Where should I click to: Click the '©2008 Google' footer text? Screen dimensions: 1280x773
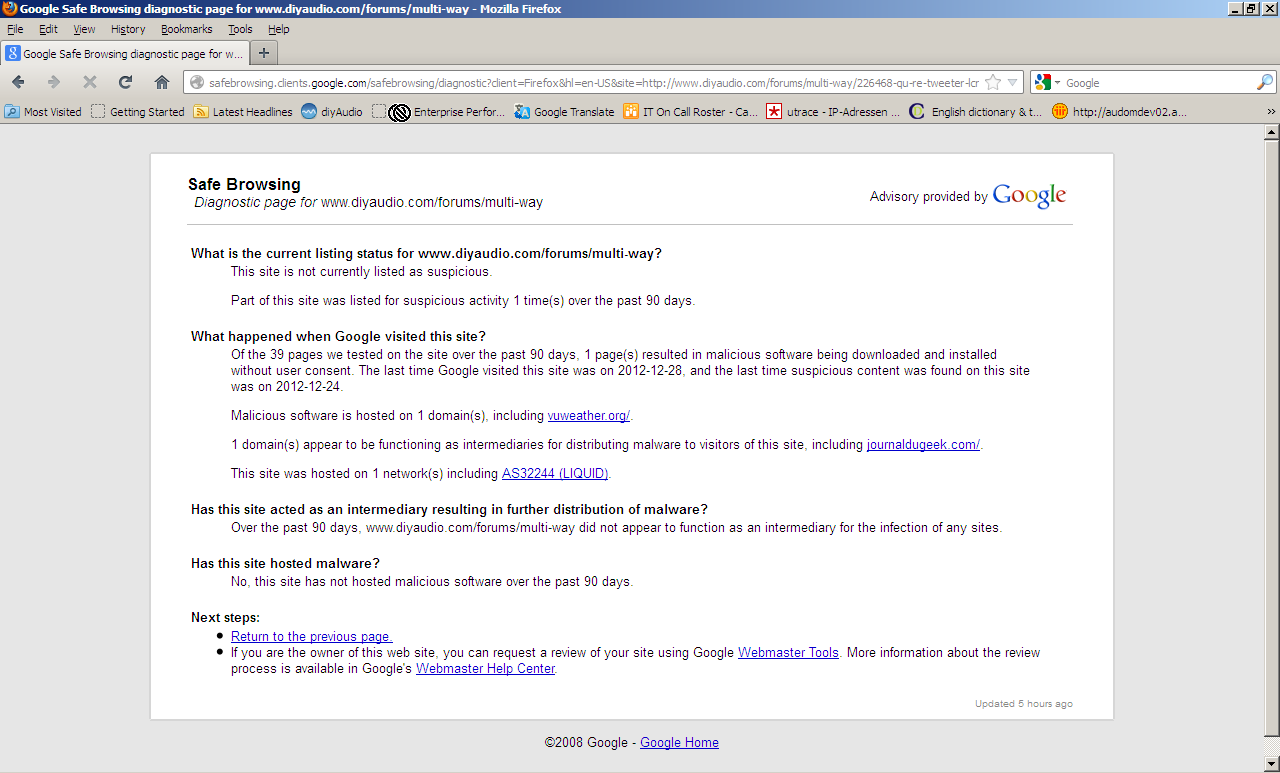[x=586, y=743]
